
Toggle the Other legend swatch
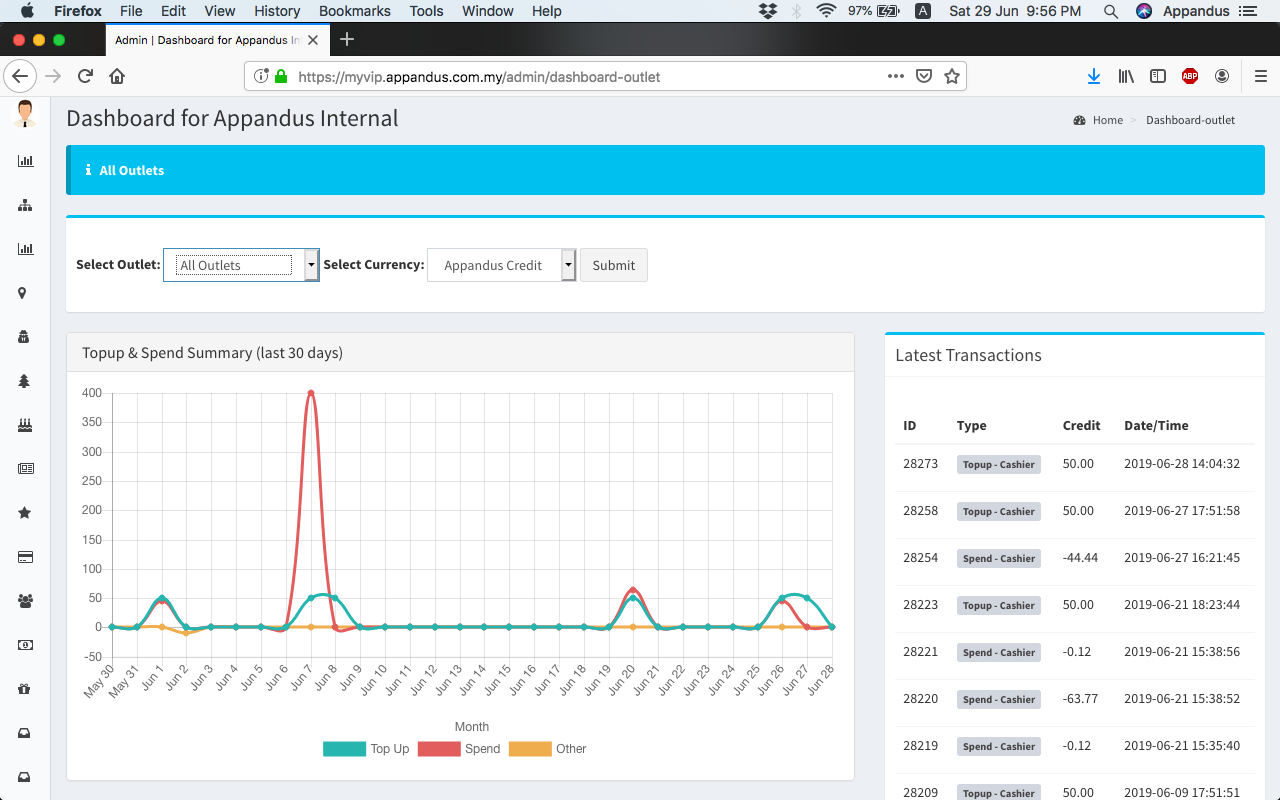[530, 749]
